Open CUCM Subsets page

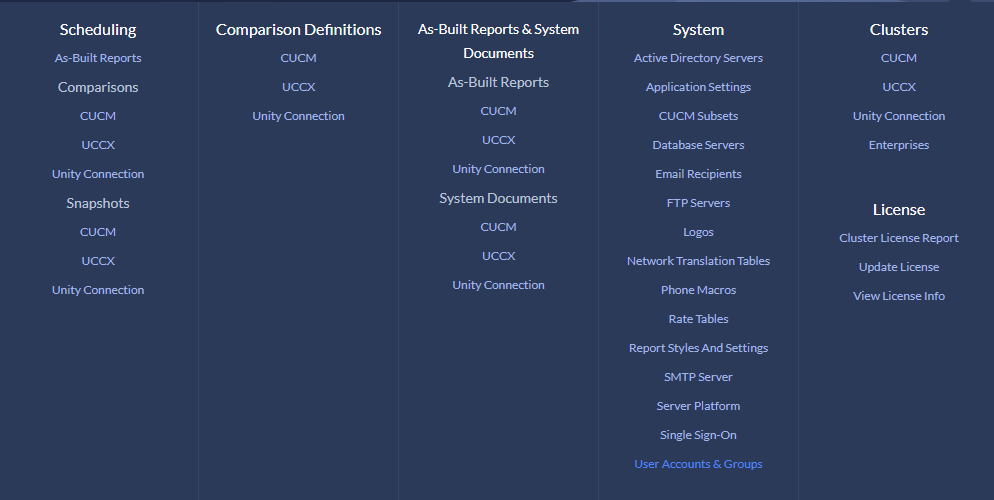point(698,116)
